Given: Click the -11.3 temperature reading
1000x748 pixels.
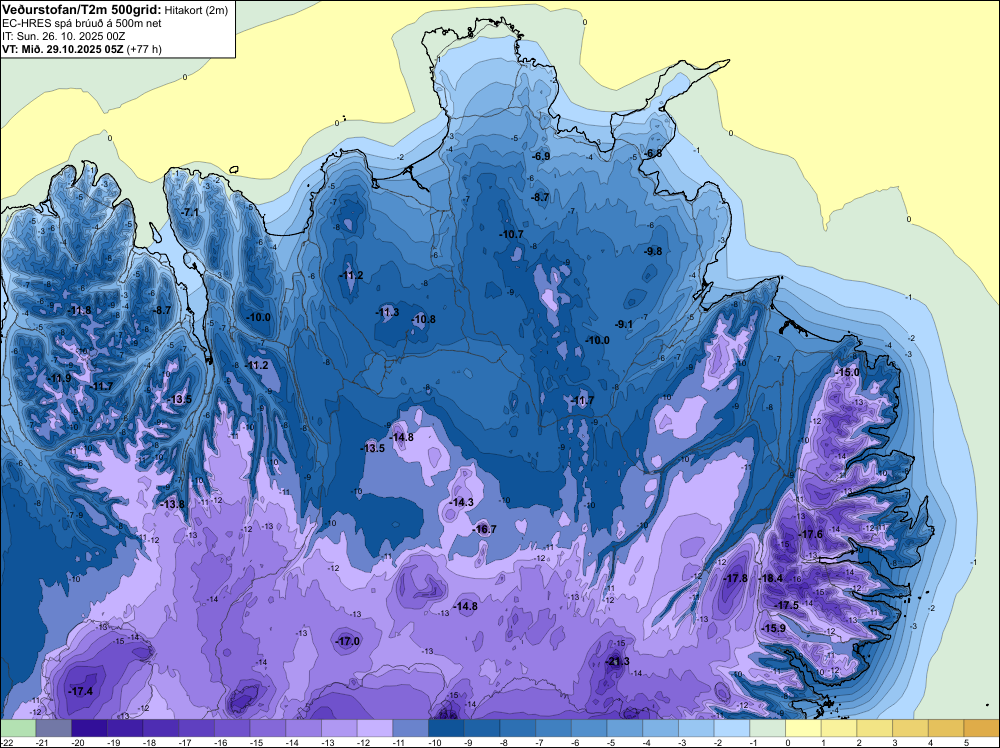Looking at the screenshot, I should click(x=388, y=312).
